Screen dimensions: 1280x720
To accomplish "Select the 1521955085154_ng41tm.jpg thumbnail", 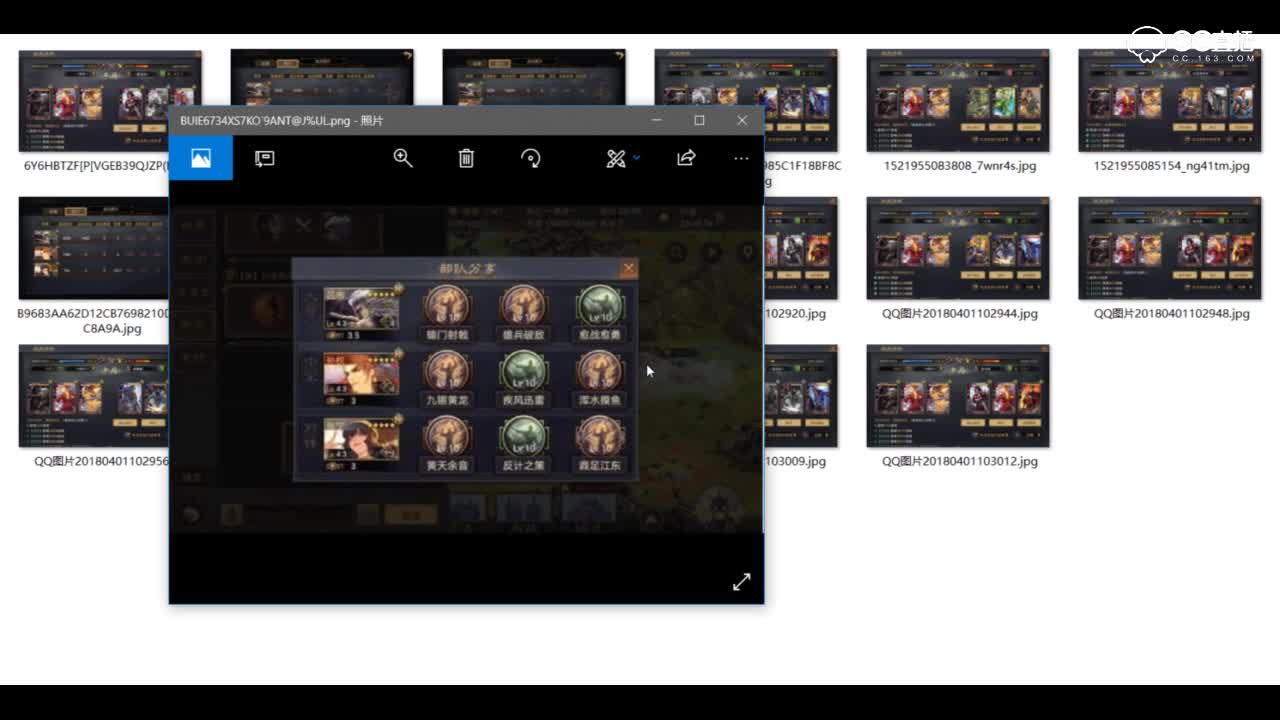I will pos(1170,101).
